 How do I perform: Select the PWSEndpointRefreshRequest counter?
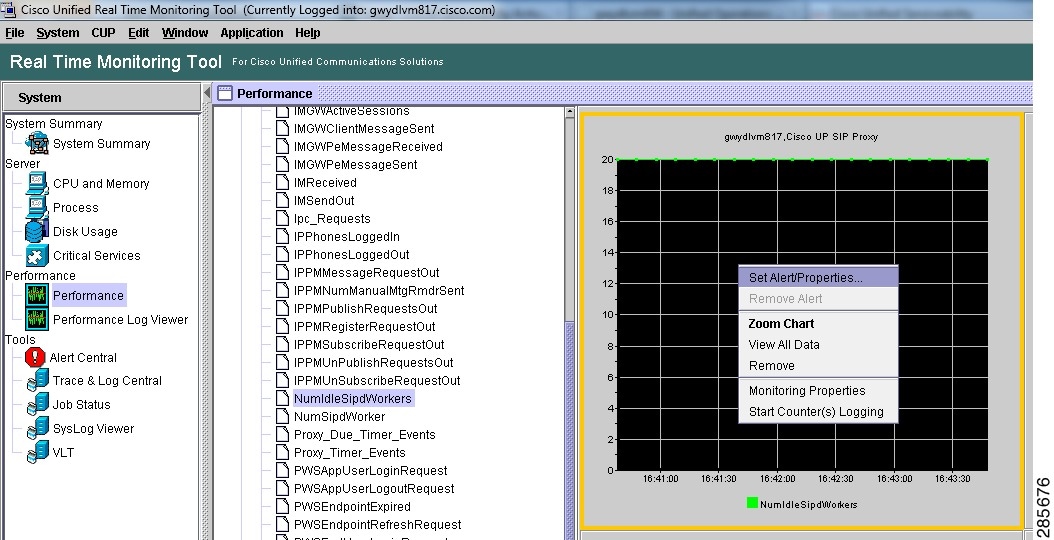(x=378, y=525)
